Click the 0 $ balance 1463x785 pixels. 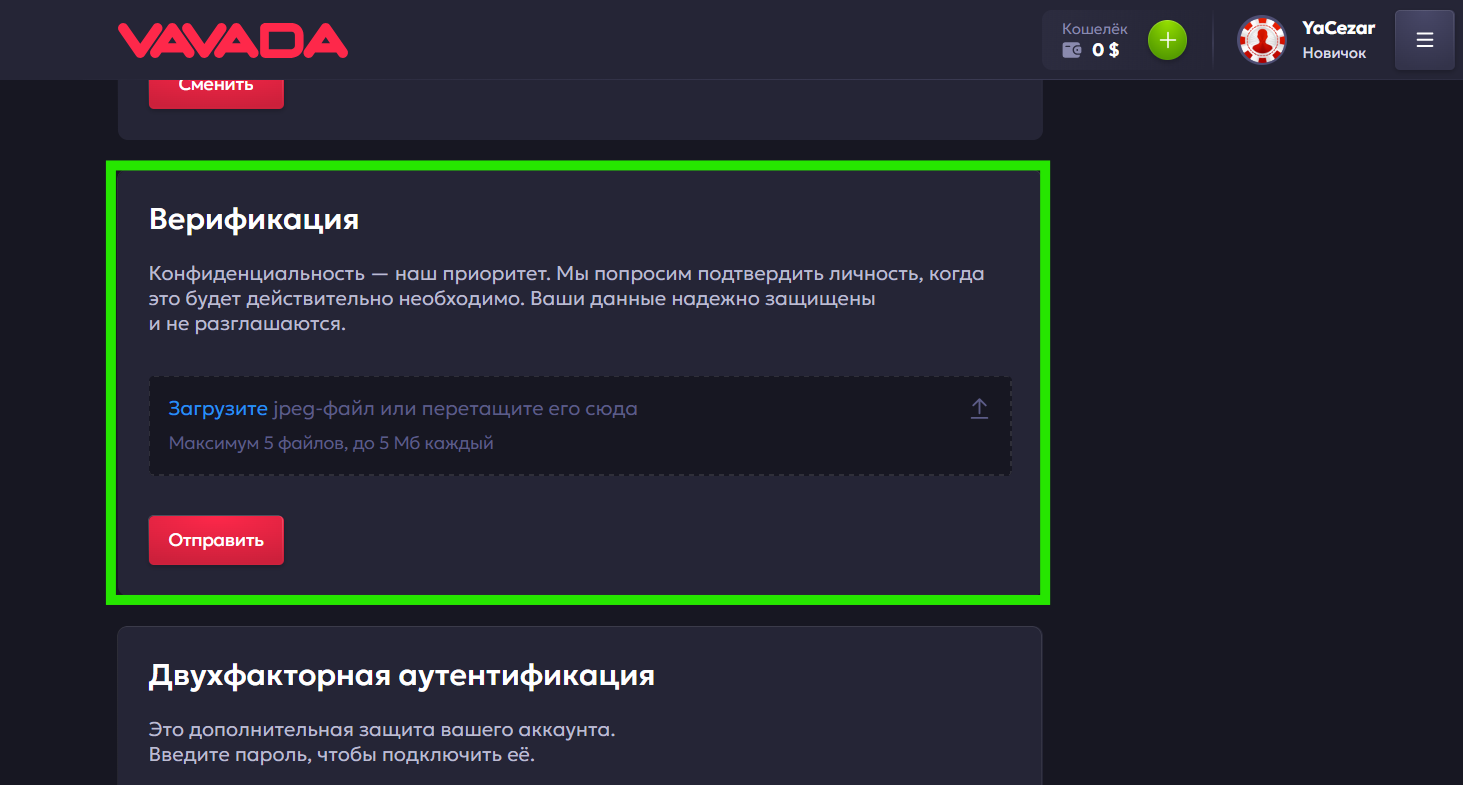tap(1105, 50)
